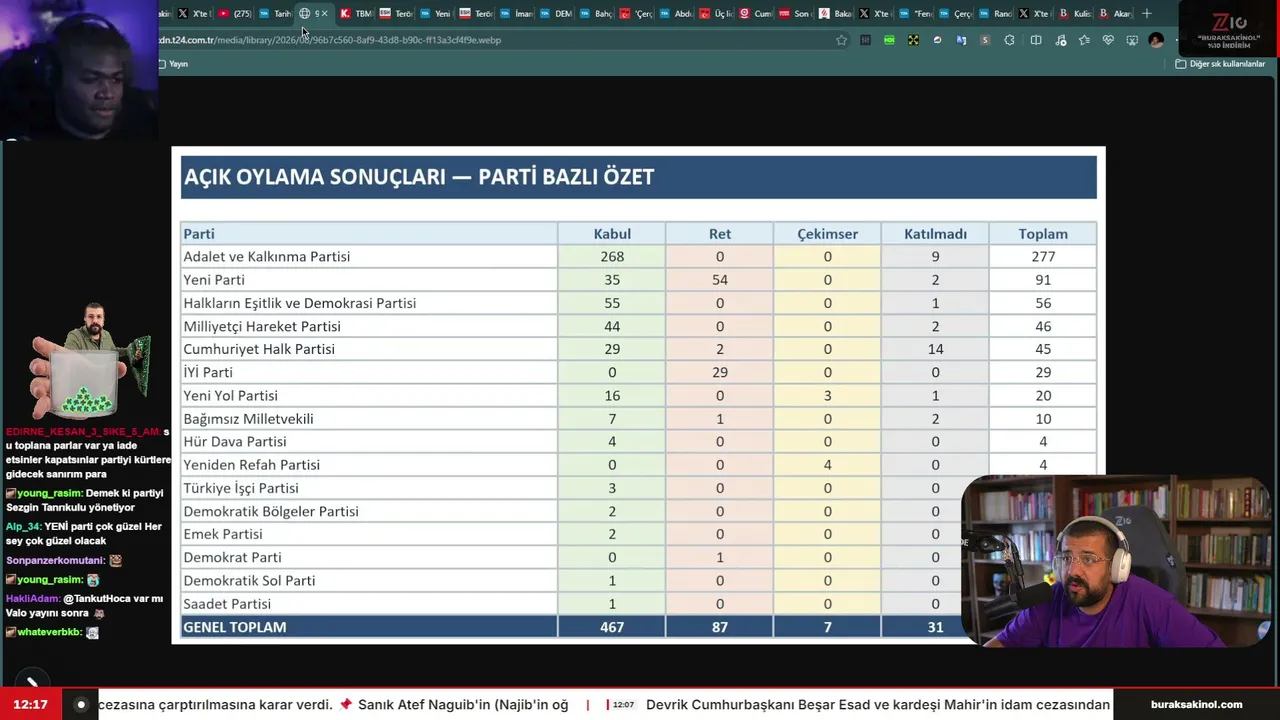The width and height of the screenshot is (1280, 720).
Task: Click the browser profile avatar
Action: 1156,40
